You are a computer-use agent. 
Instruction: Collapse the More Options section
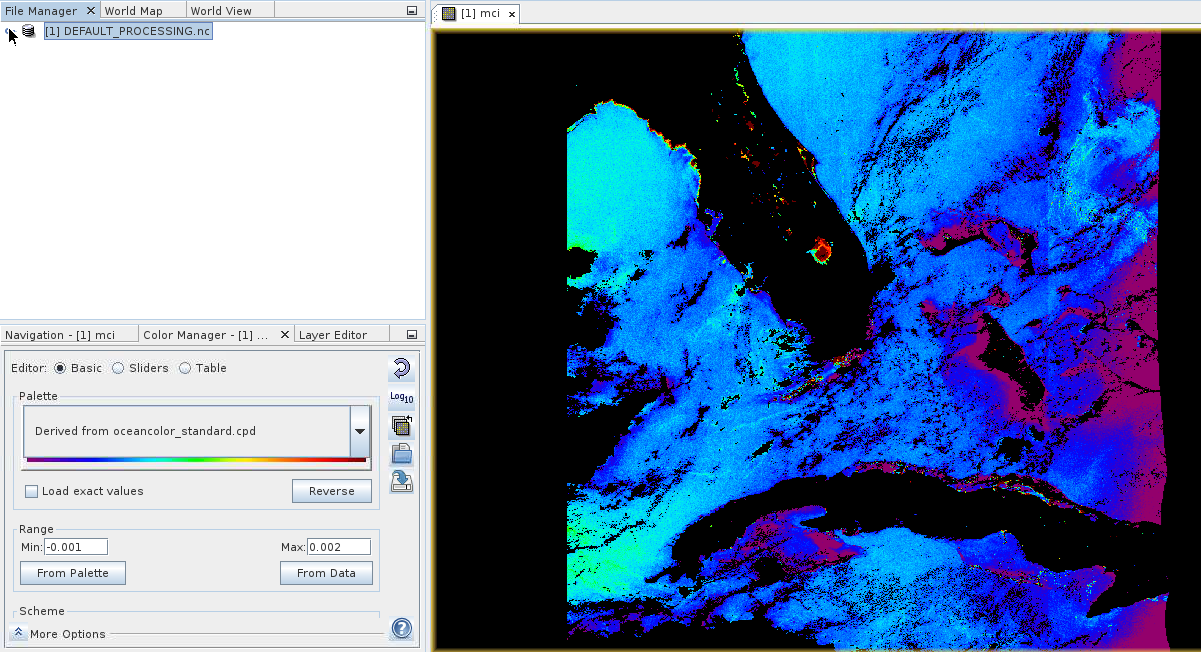point(19,633)
